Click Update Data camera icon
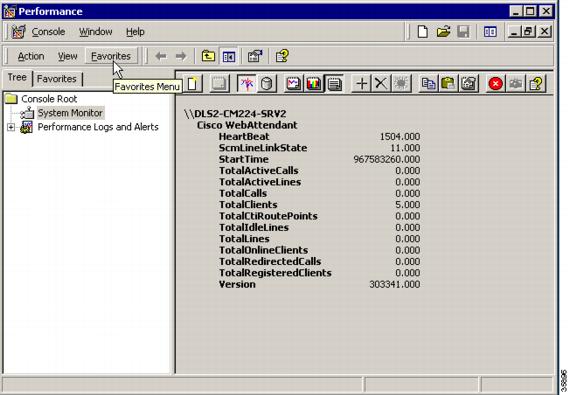 pyautogui.click(x=515, y=84)
